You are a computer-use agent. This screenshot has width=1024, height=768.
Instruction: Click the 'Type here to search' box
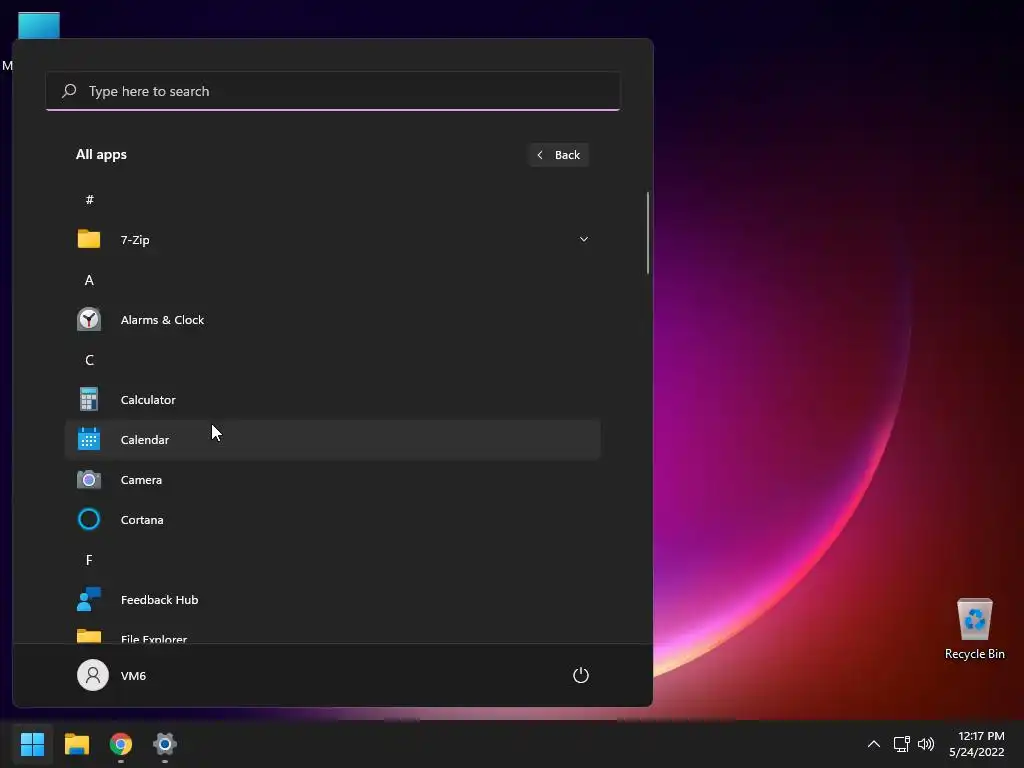point(333,91)
